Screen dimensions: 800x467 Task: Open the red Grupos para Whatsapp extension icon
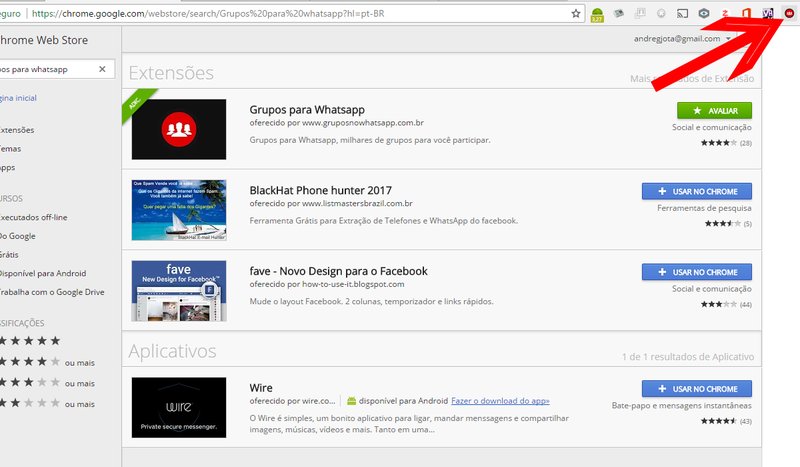[789, 14]
